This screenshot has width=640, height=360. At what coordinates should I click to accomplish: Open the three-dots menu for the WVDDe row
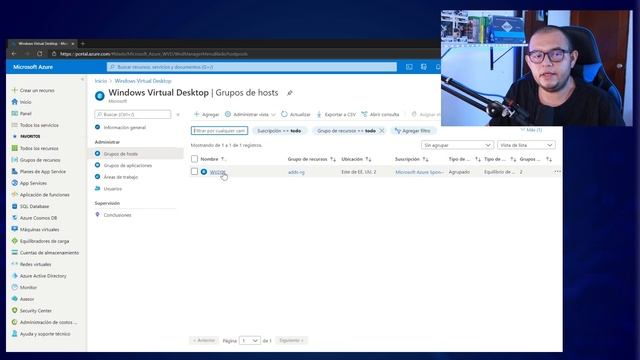click(558, 172)
